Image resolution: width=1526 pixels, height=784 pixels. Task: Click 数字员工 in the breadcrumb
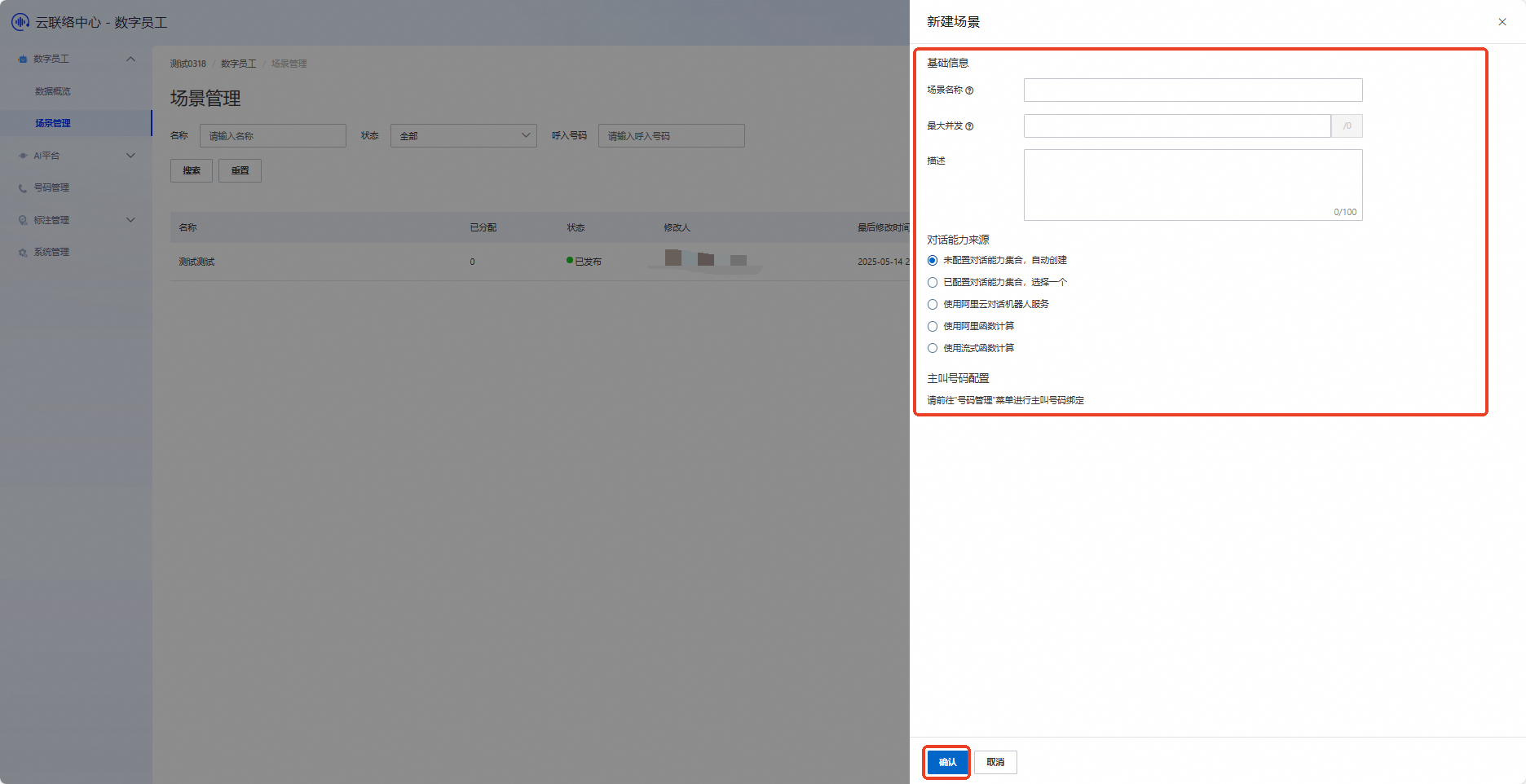click(x=239, y=64)
